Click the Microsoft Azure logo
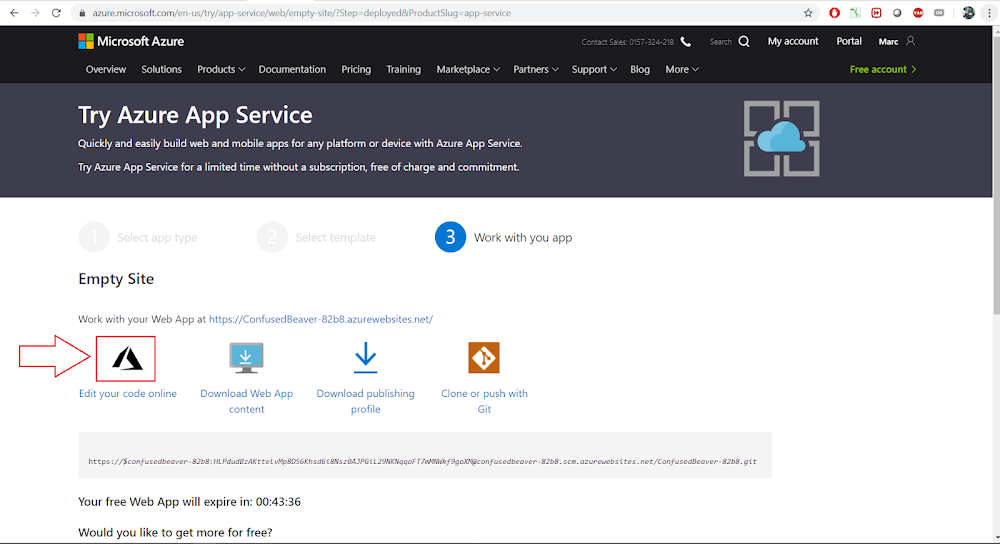This screenshot has width=1000, height=544. tap(131, 41)
